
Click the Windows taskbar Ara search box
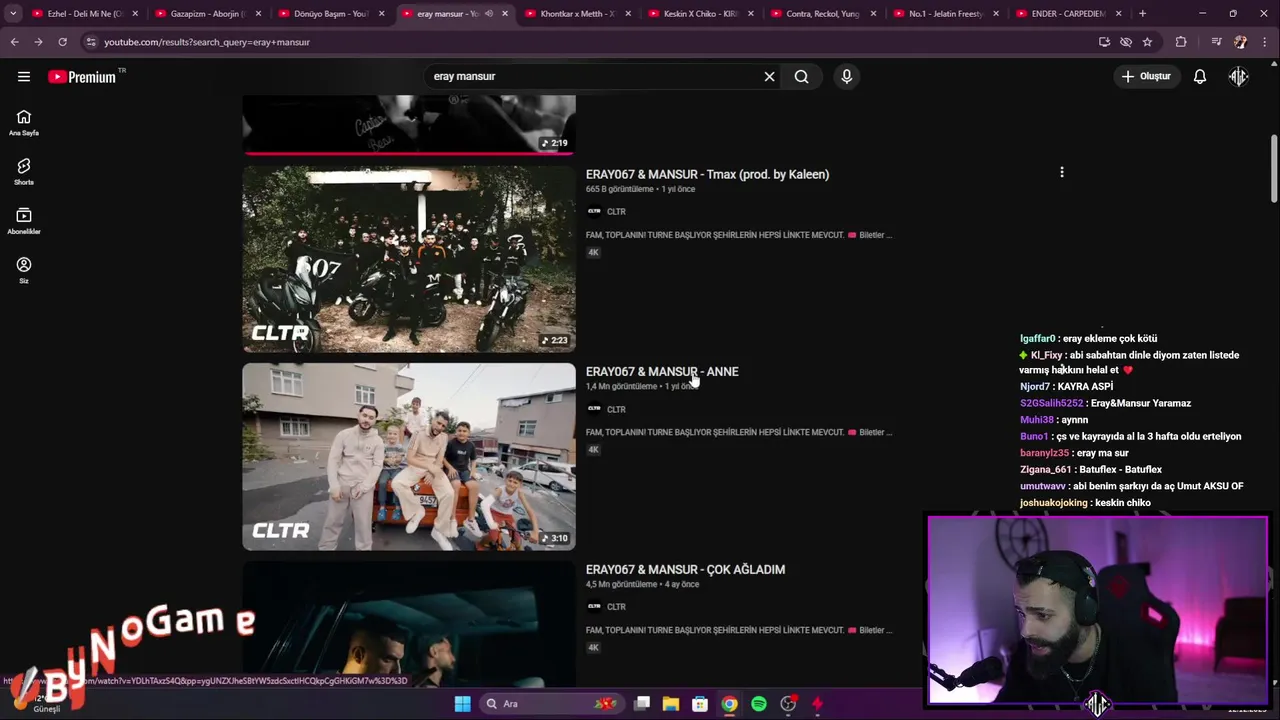tap(550, 704)
